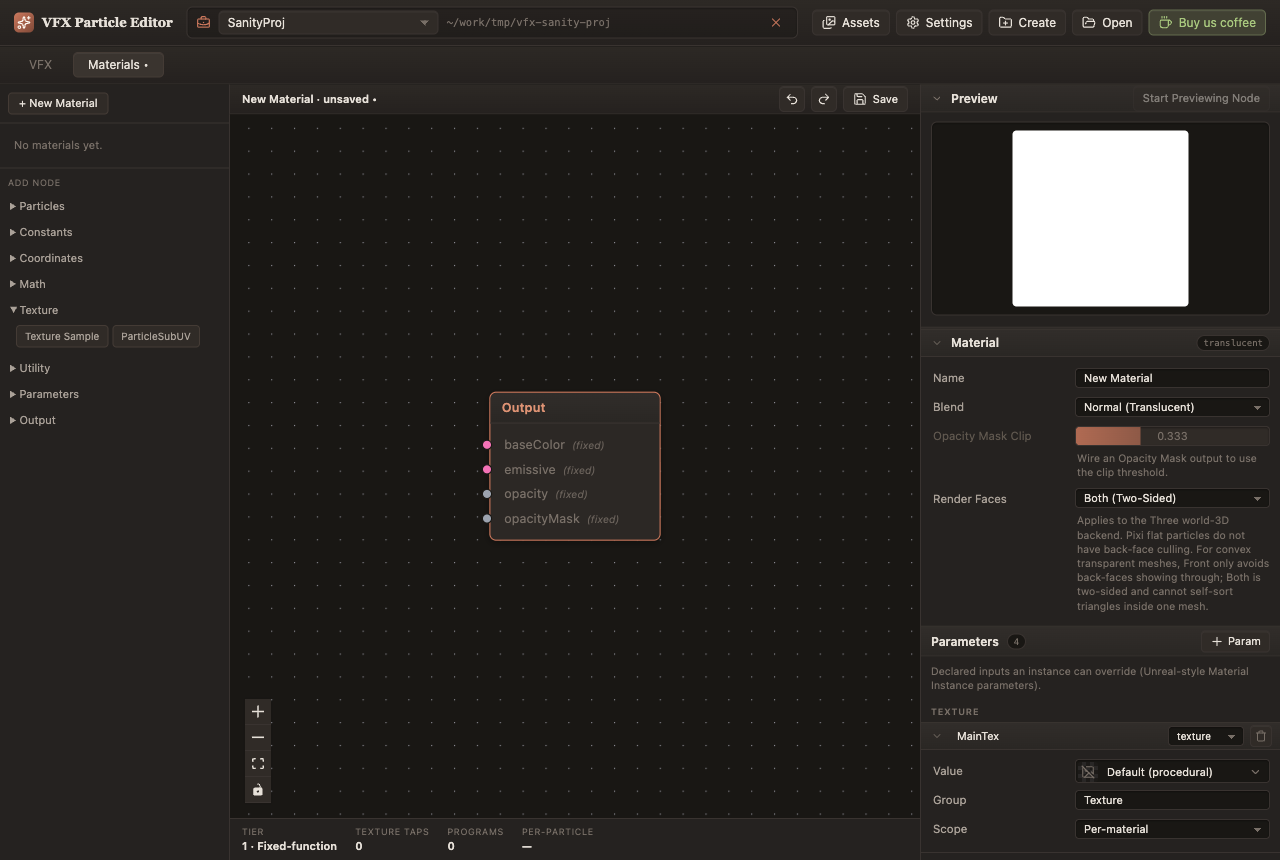1280x860 pixels.
Task: Click the opacityMask input port dot
Action: [x=487, y=519]
